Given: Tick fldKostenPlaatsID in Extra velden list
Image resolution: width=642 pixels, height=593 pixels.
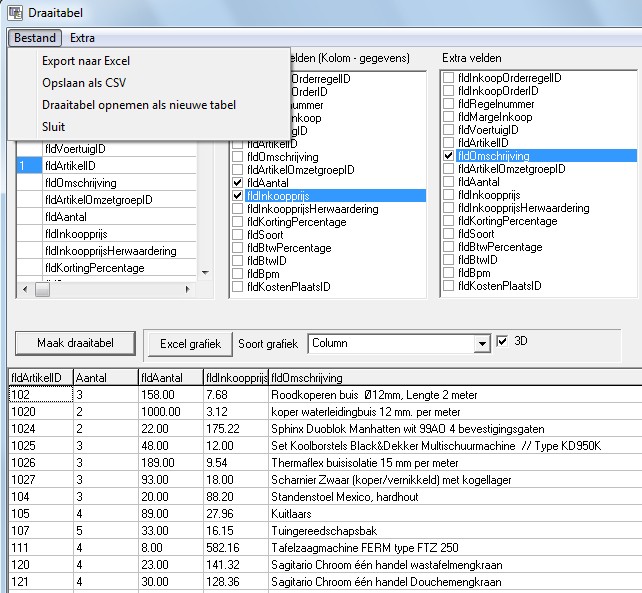Looking at the screenshot, I should pos(449,287).
